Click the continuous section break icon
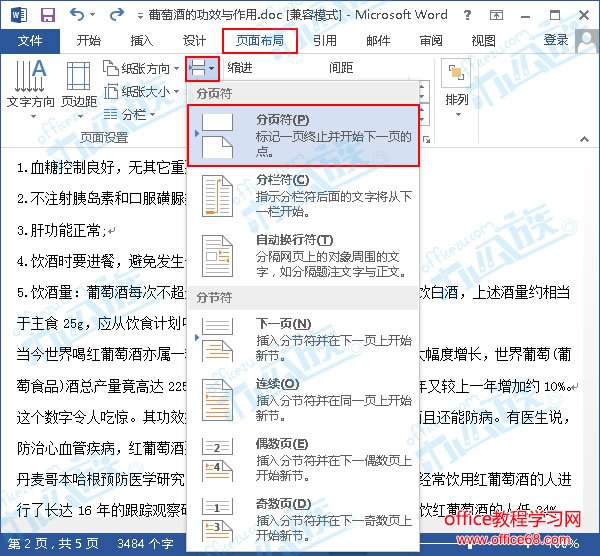 point(217,400)
